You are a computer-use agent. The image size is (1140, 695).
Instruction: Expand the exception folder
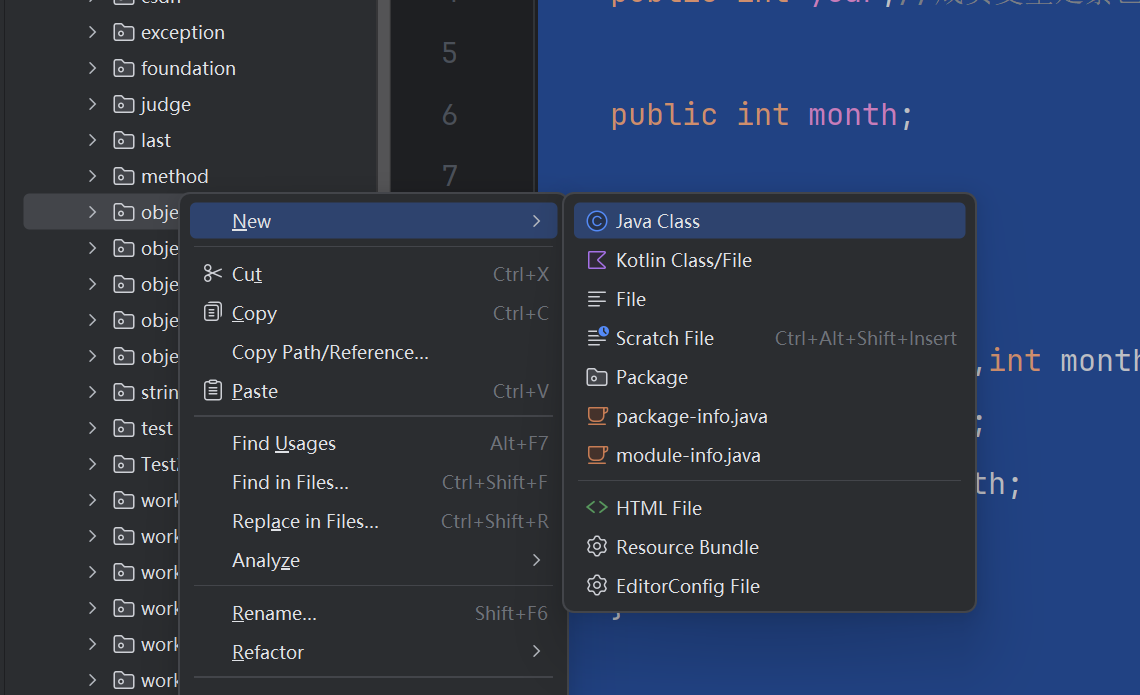tap(92, 32)
